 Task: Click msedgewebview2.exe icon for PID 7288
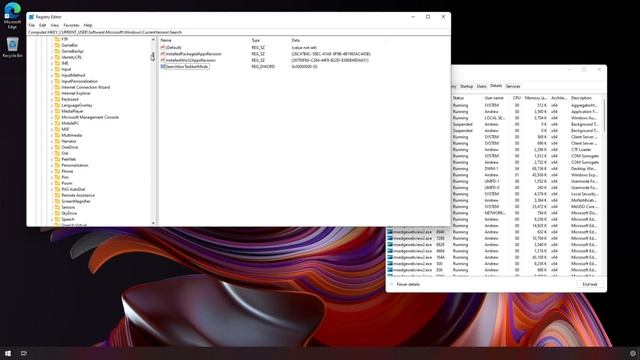click(390, 238)
